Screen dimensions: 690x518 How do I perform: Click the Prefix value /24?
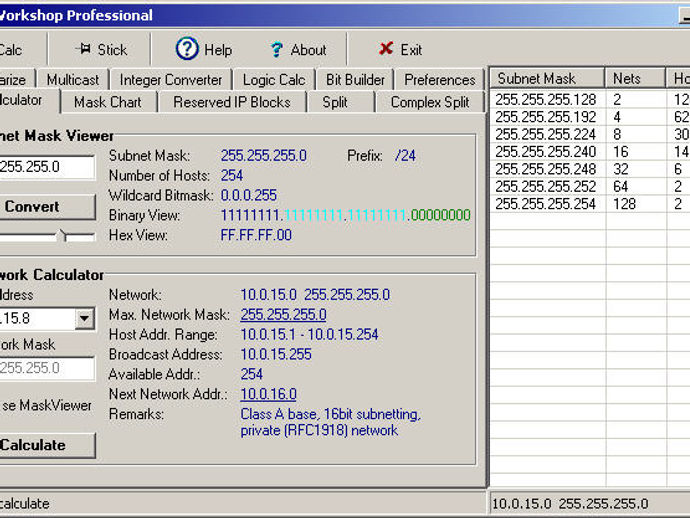pos(405,155)
